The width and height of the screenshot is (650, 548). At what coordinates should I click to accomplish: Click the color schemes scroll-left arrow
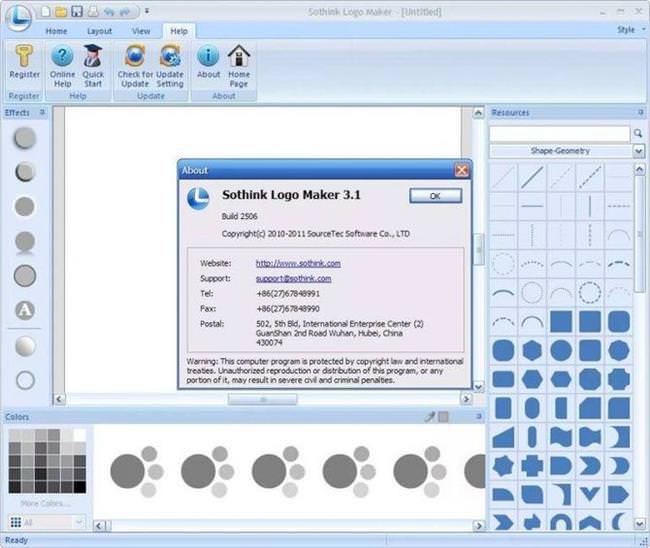pyautogui.click(x=99, y=526)
